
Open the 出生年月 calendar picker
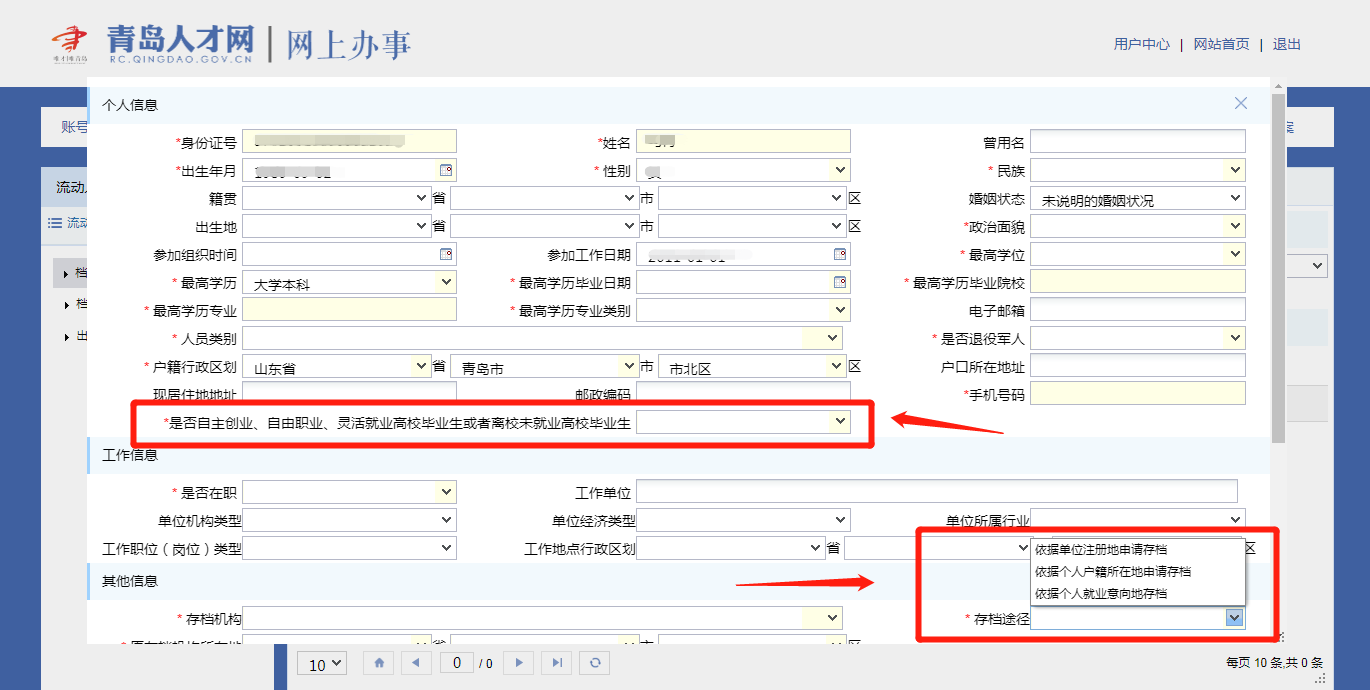(x=446, y=169)
